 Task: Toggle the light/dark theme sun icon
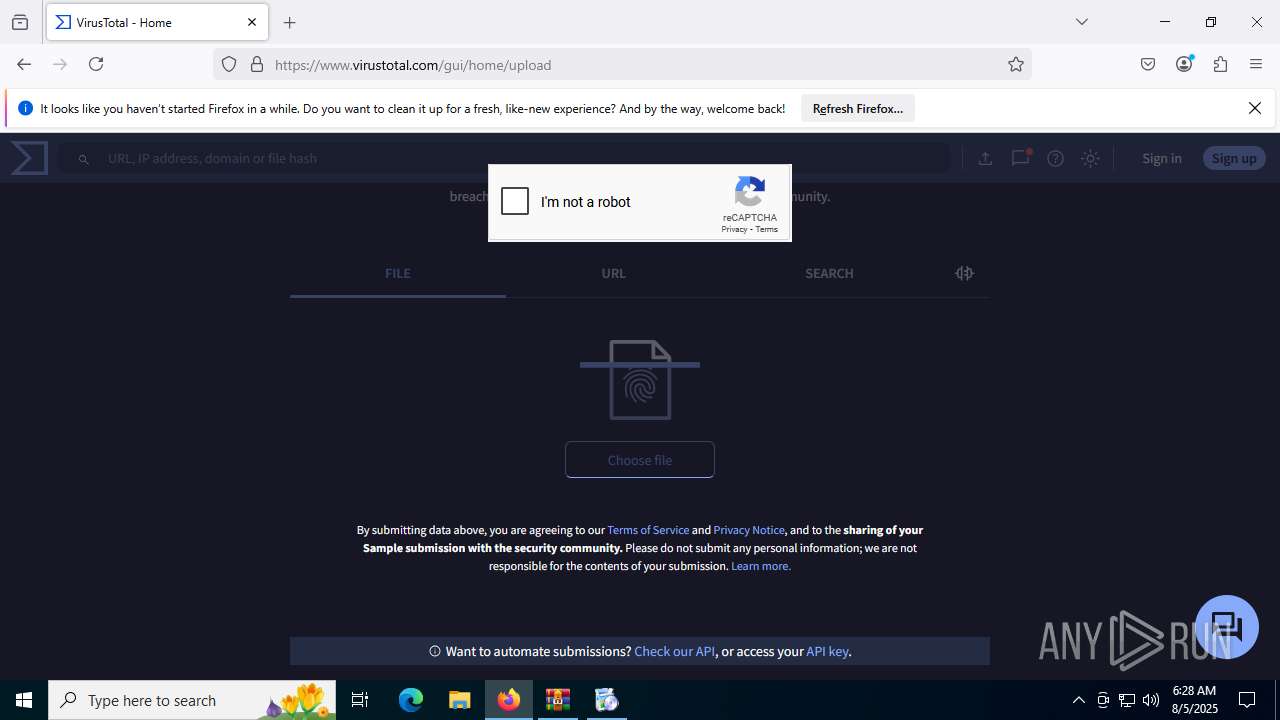tap(1090, 158)
